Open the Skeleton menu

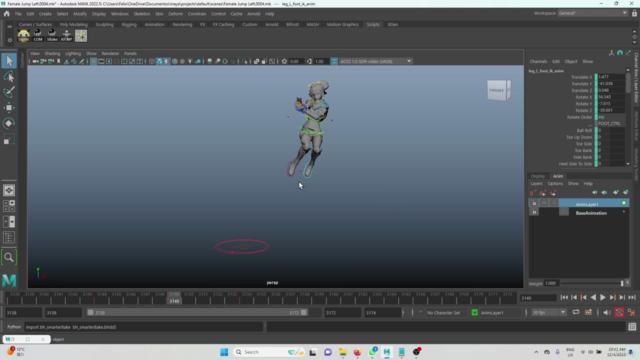tap(142, 13)
